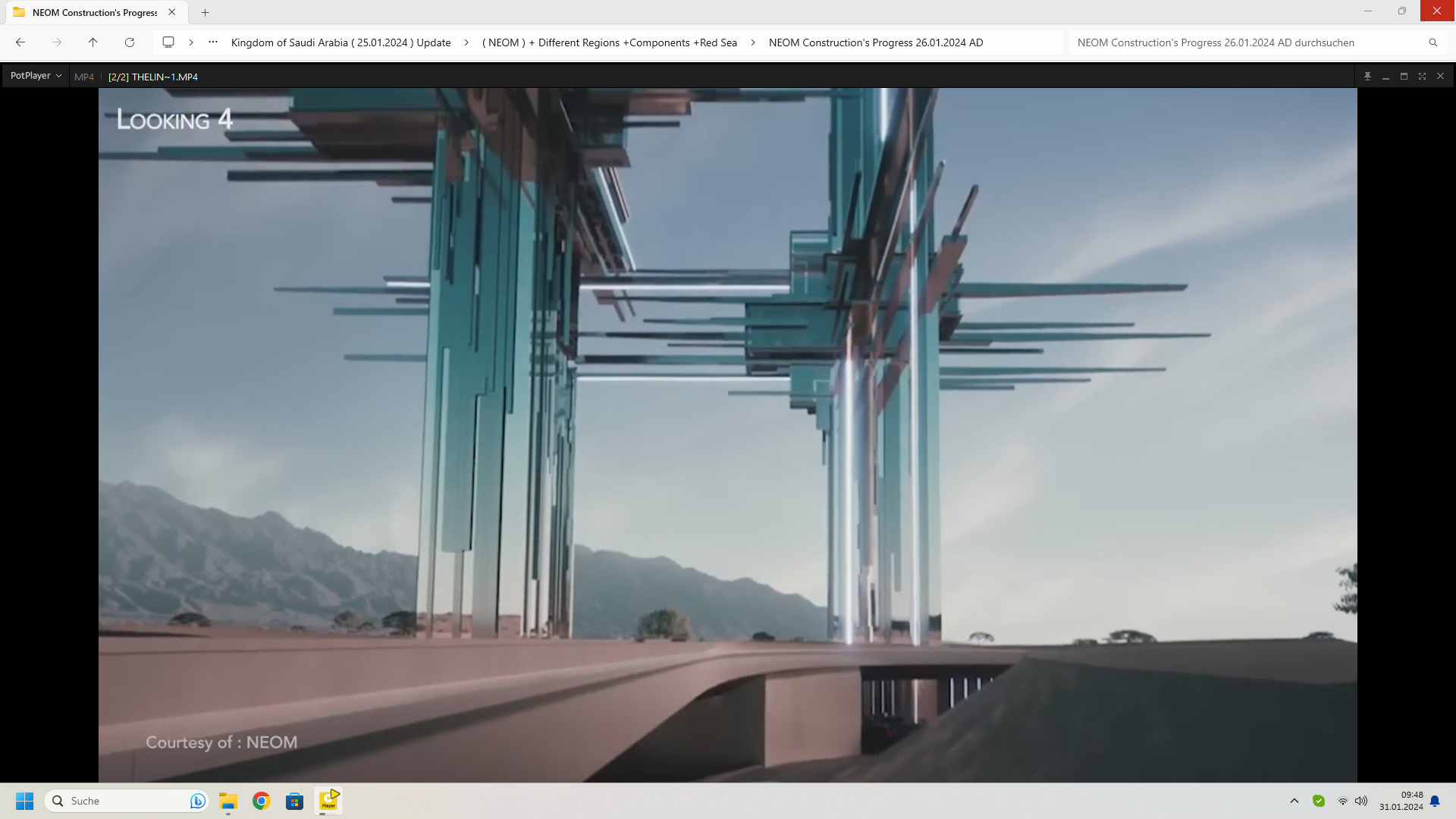Open the Windows Start menu
The image size is (1456, 819).
pos(24,801)
